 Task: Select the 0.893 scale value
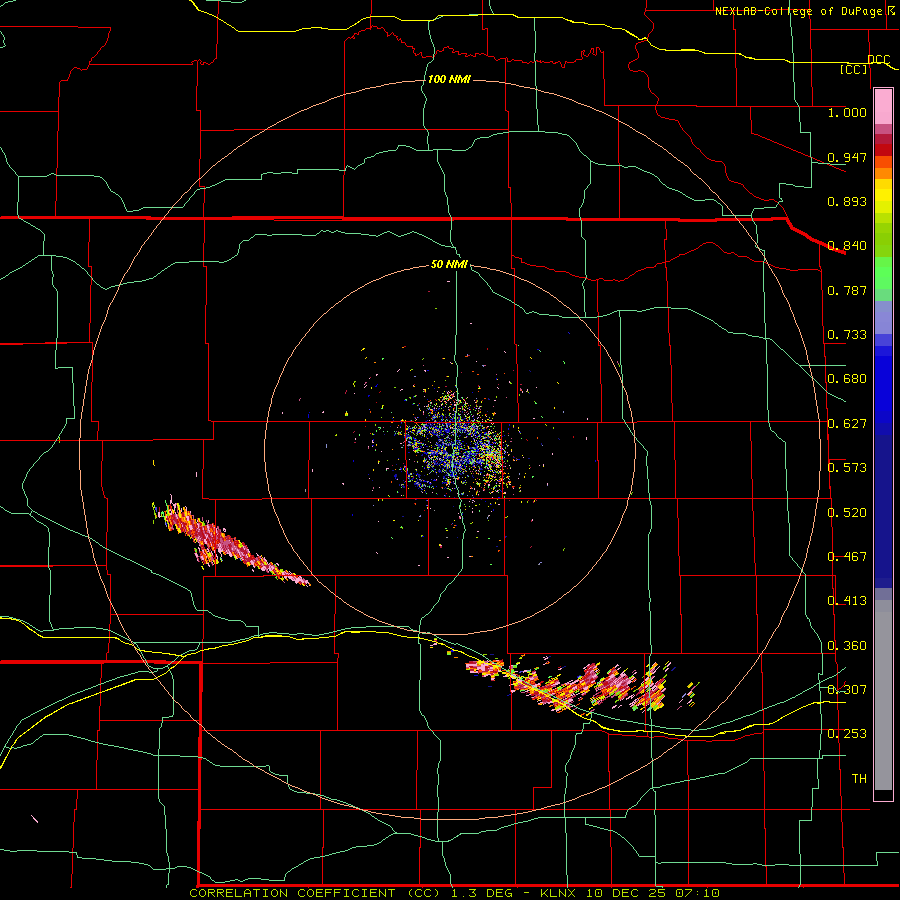(x=847, y=201)
